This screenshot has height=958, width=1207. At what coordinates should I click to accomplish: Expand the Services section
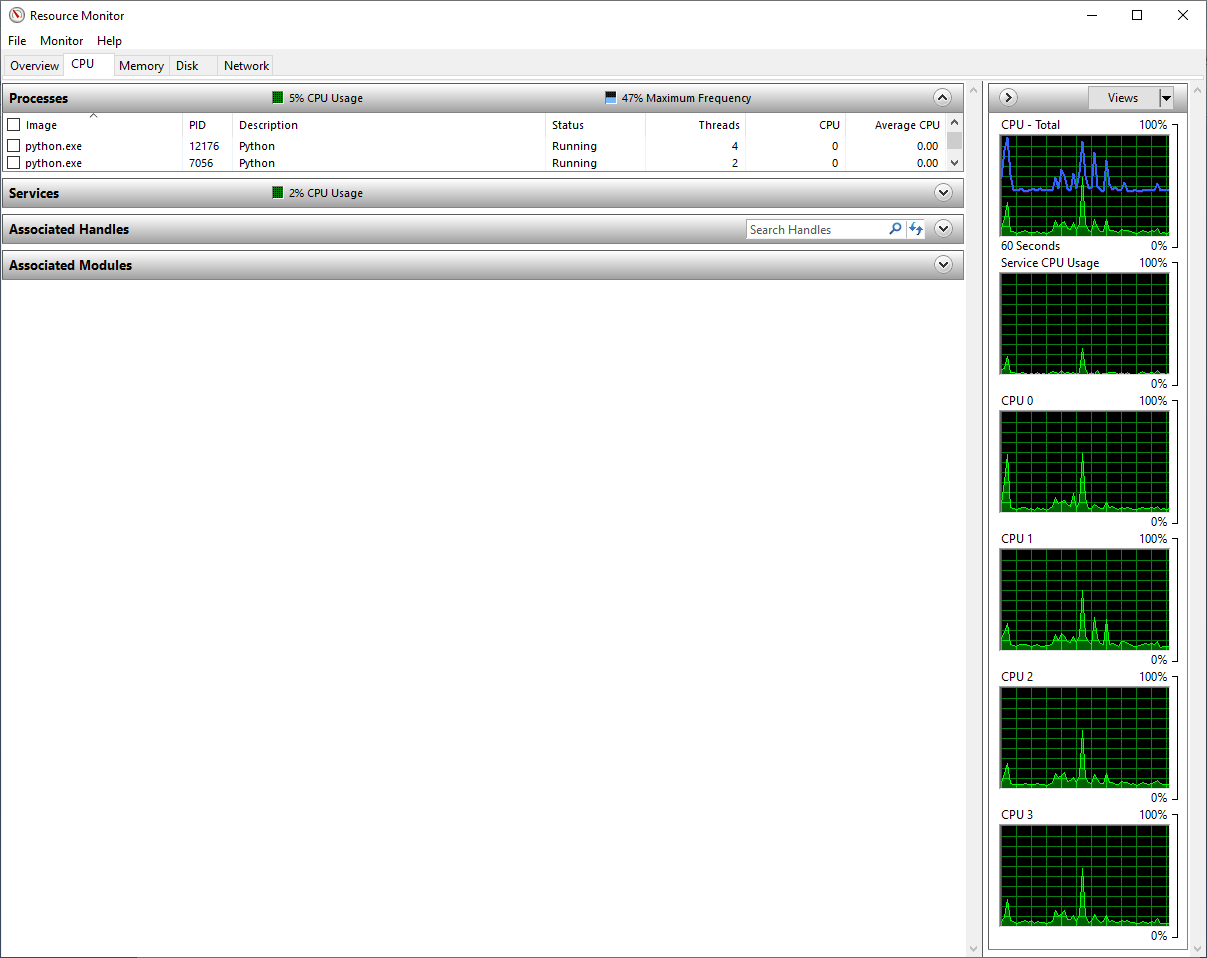[943, 192]
